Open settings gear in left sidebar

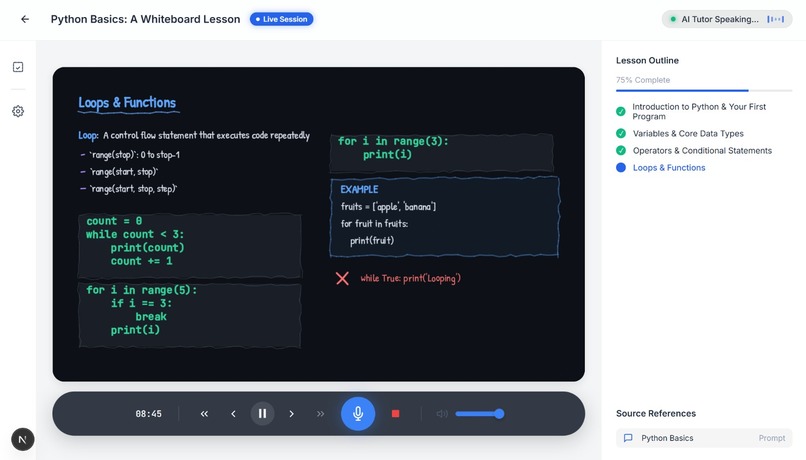(x=18, y=111)
